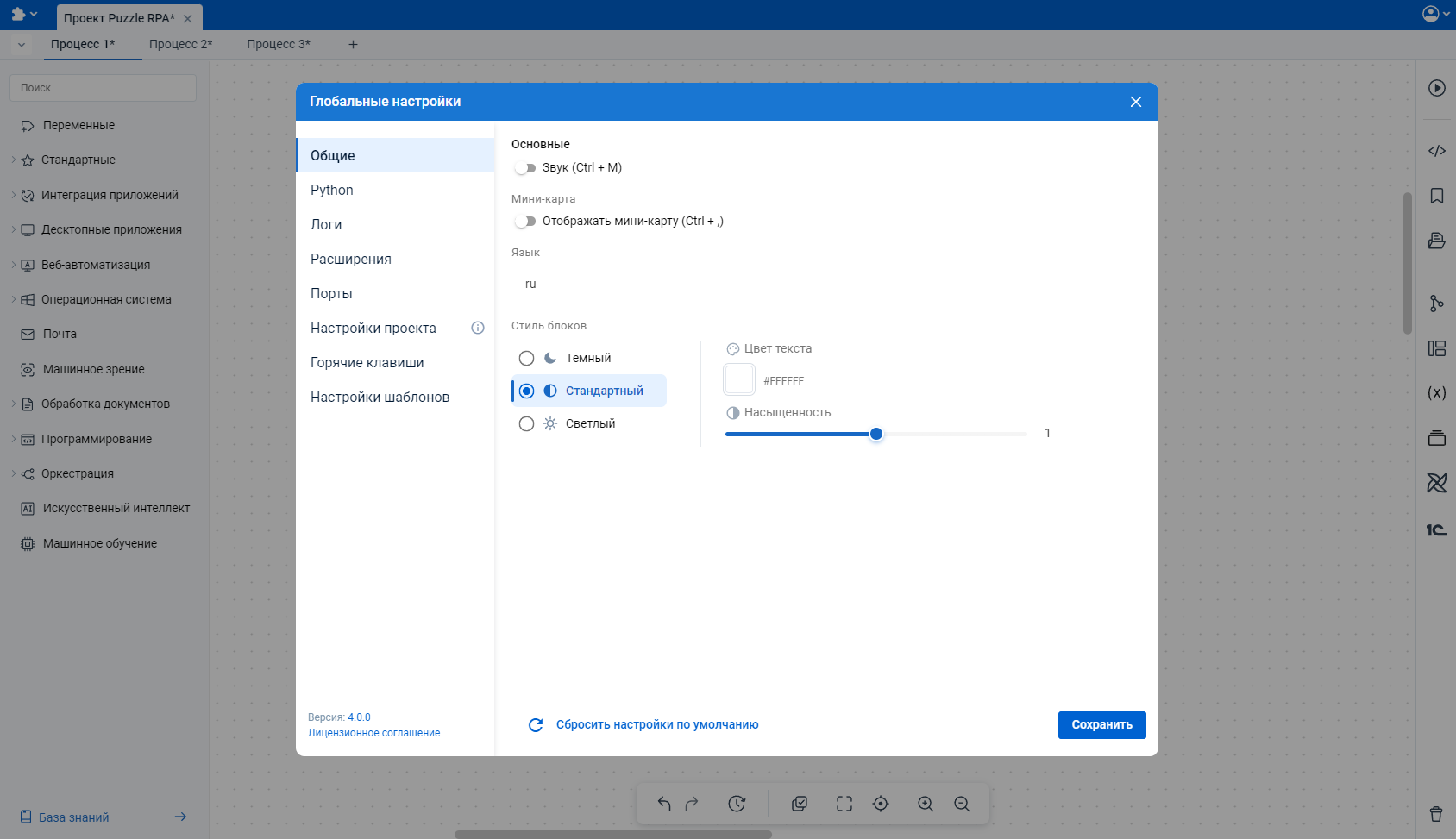
Task: Open the user account menu
Action: pyautogui.click(x=1435, y=14)
